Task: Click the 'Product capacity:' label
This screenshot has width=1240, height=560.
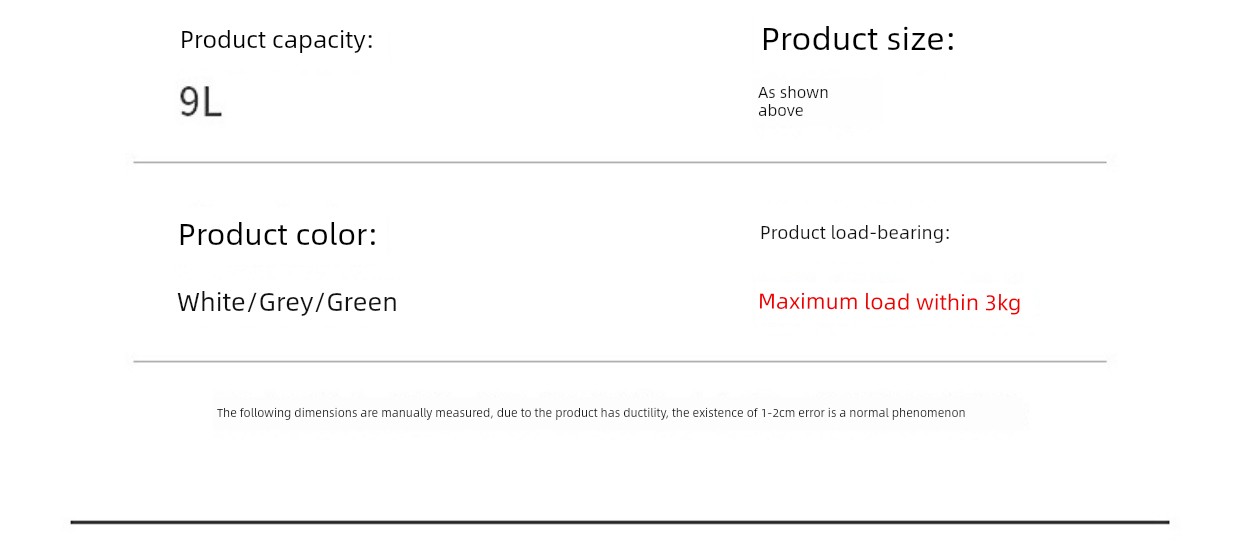Action: 276,40
